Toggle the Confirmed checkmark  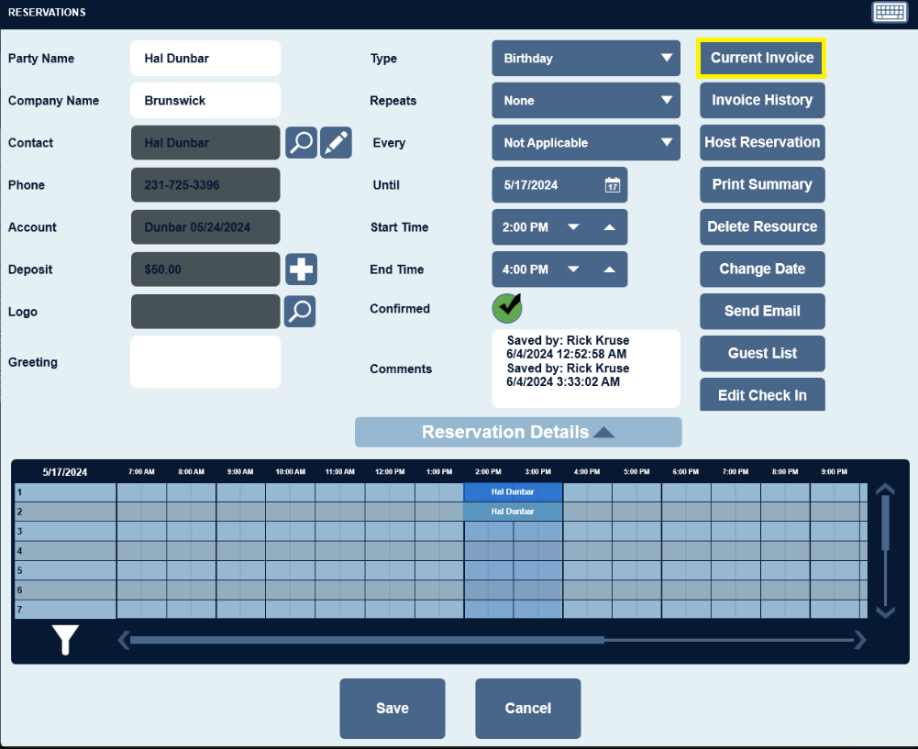pyautogui.click(x=507, y=308)
